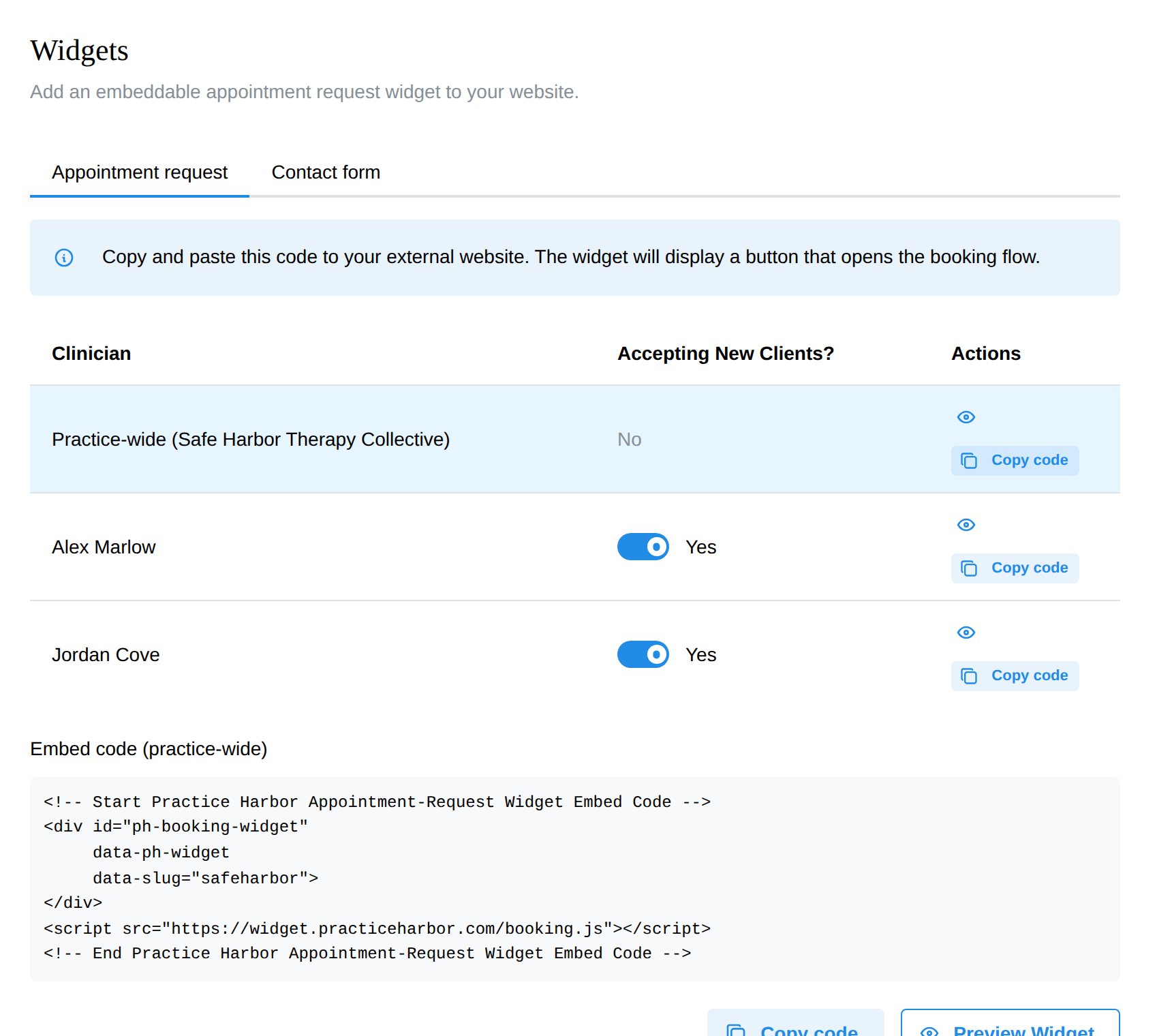Click the Accepting New Clients? column header
This screenshot has width=1172, height=1036.
[x=726, y=354]
